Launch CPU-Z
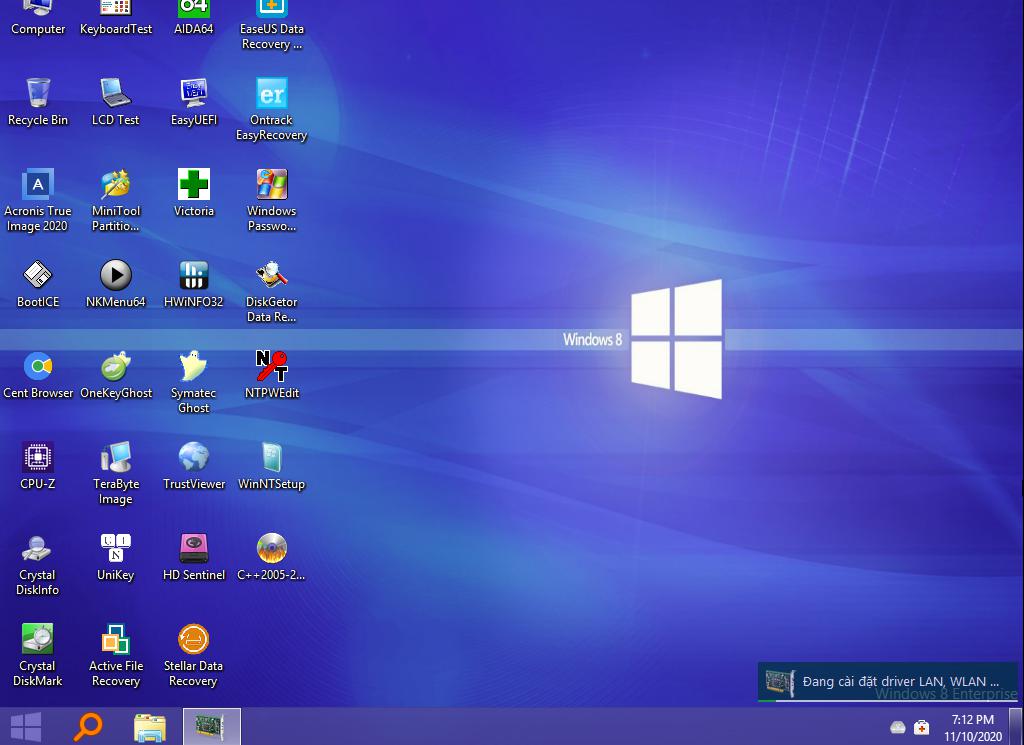Viewport: 1024px width, 745px height. point(37,460)
